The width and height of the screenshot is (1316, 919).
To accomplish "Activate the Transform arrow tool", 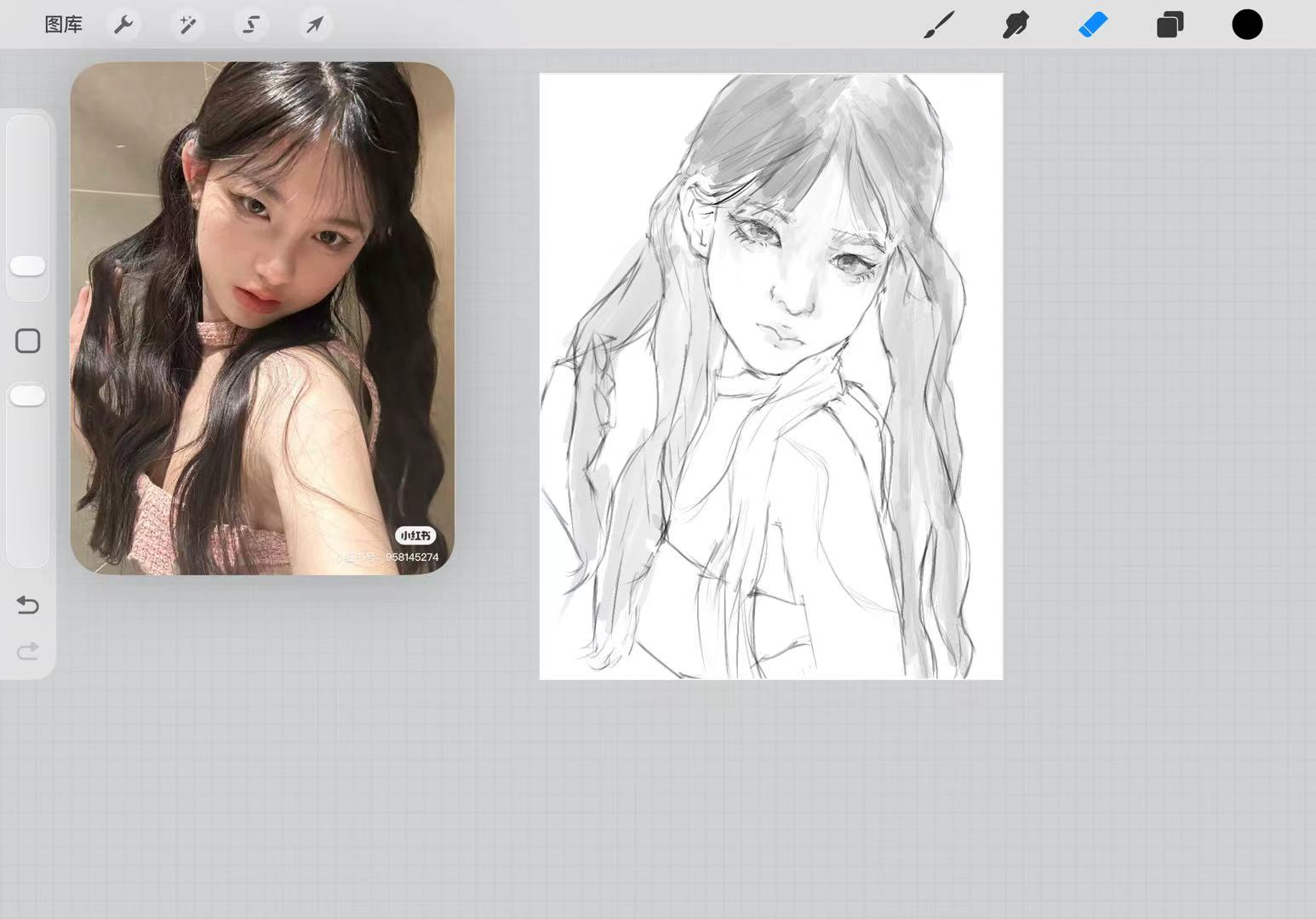I will point(315,25).
